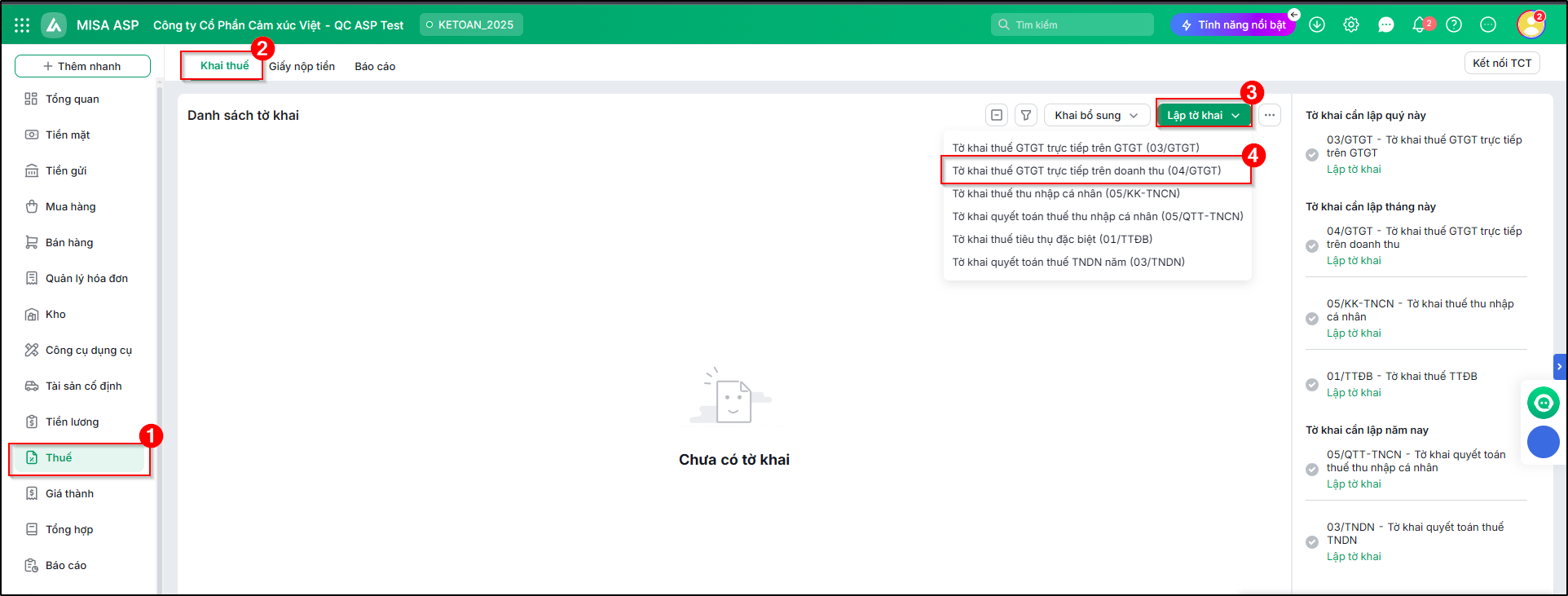The width and height of the screenshot is (1568, 596).
Task: Open the three-dot more options button
Action: click(1270, 116)
